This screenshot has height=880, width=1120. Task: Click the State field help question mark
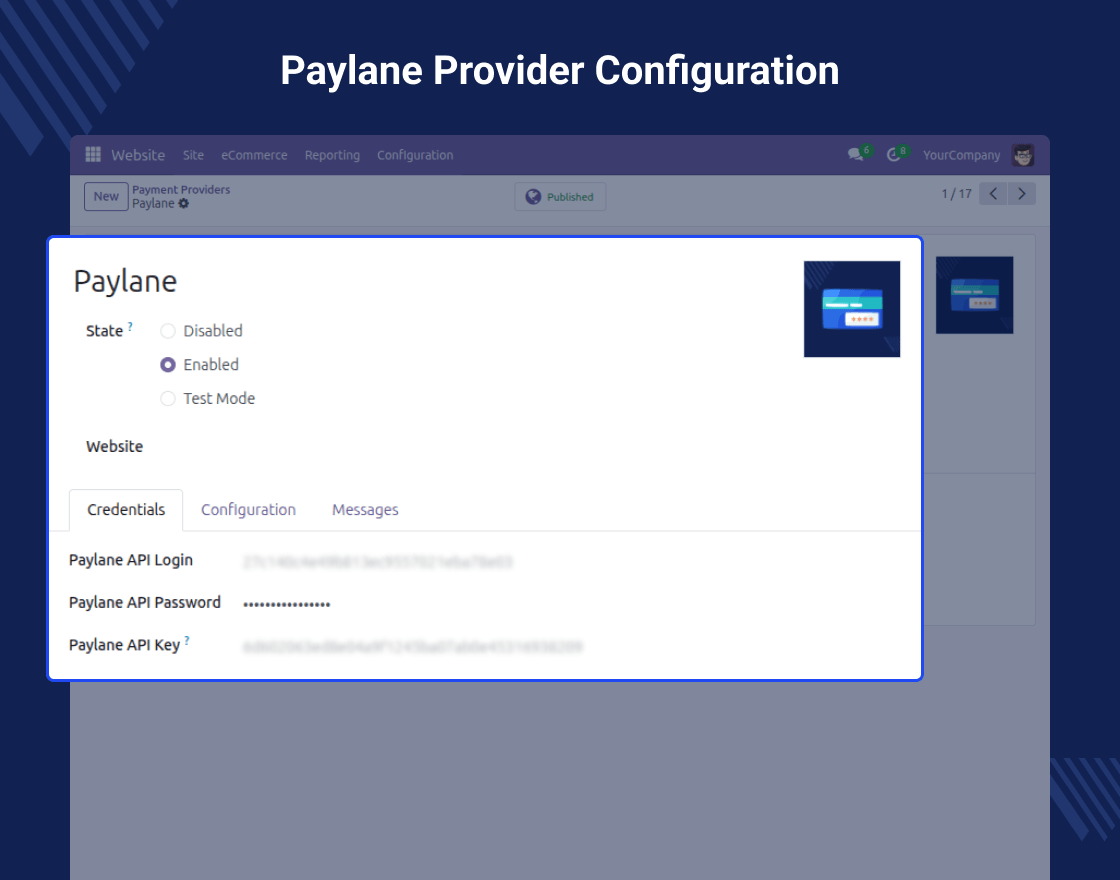130,326
